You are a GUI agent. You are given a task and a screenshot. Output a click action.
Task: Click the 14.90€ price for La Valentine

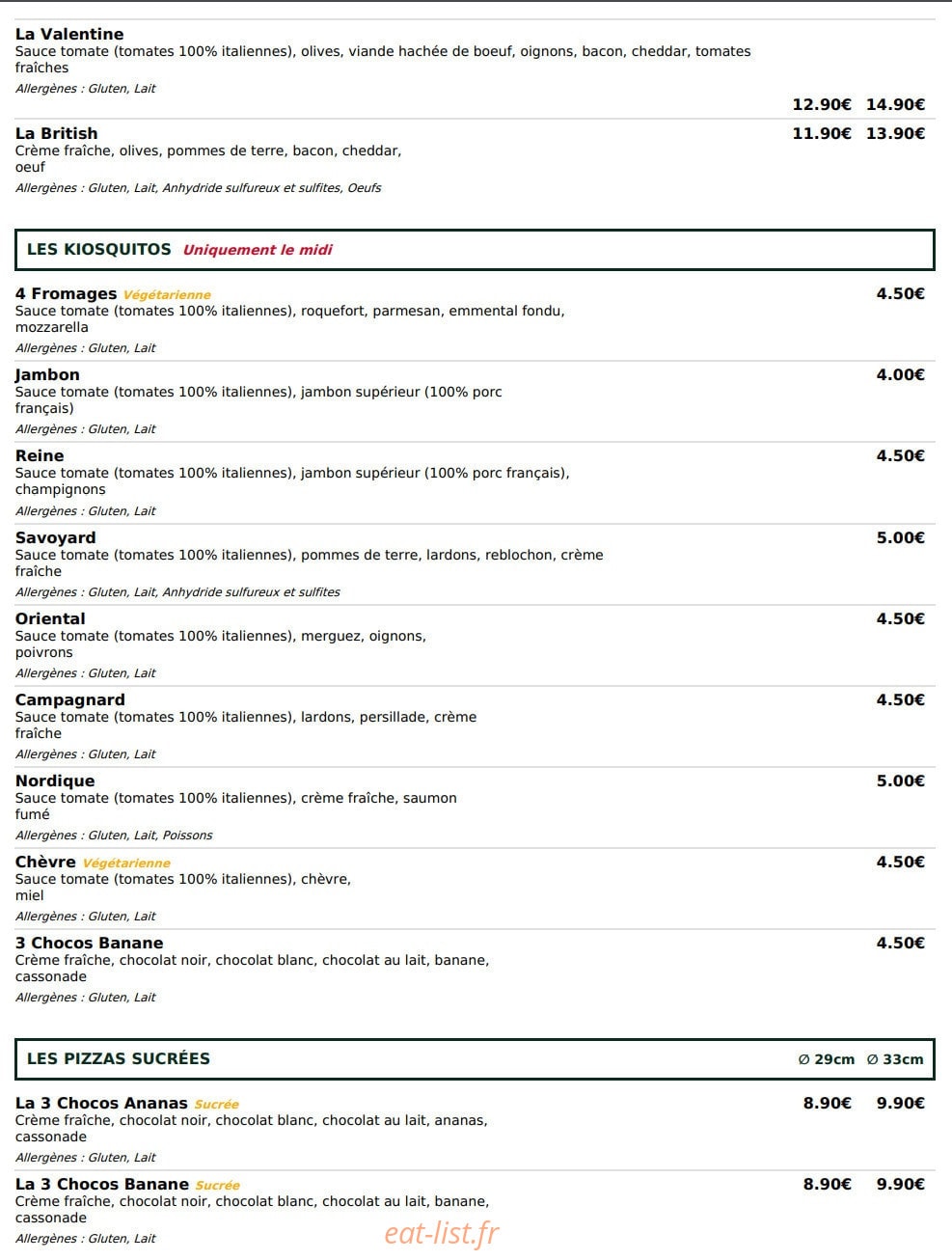tap(895, 104)
